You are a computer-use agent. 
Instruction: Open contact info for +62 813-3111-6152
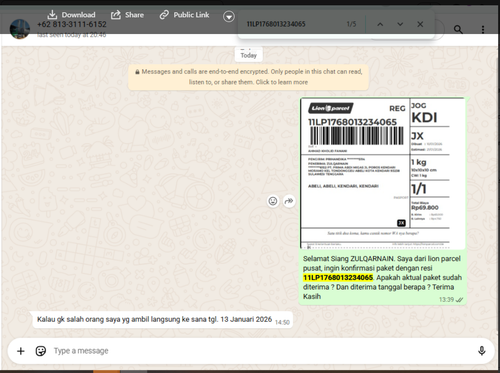(x=72, y=24)
